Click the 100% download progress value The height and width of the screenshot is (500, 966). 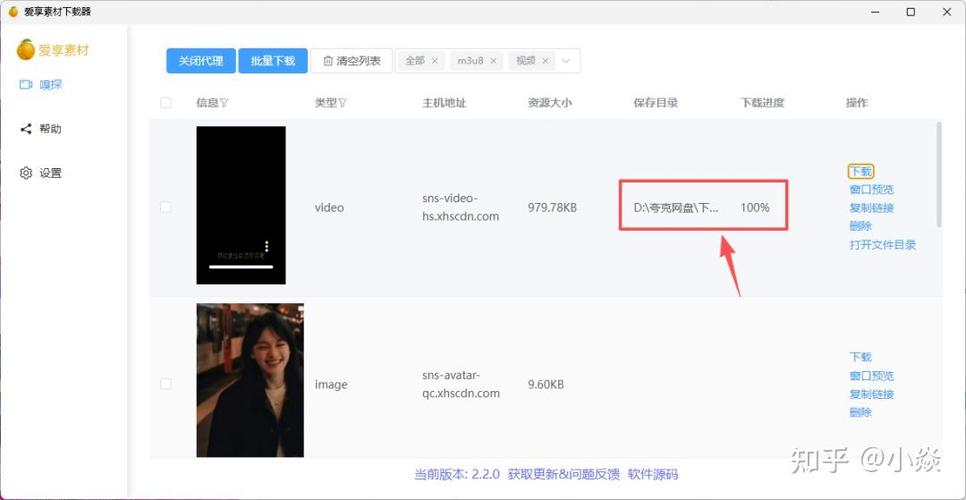(755, 208)
